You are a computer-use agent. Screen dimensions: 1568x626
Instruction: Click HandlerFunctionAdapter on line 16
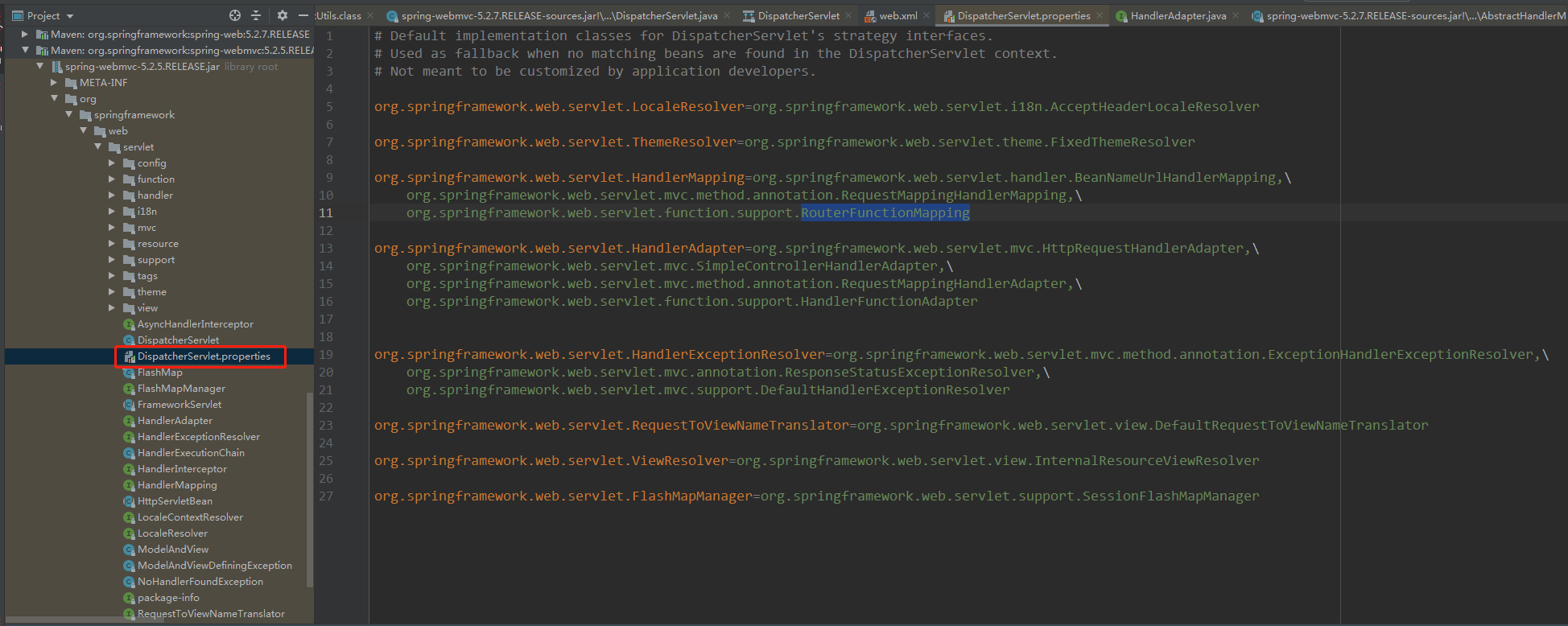tap(889, 301)
